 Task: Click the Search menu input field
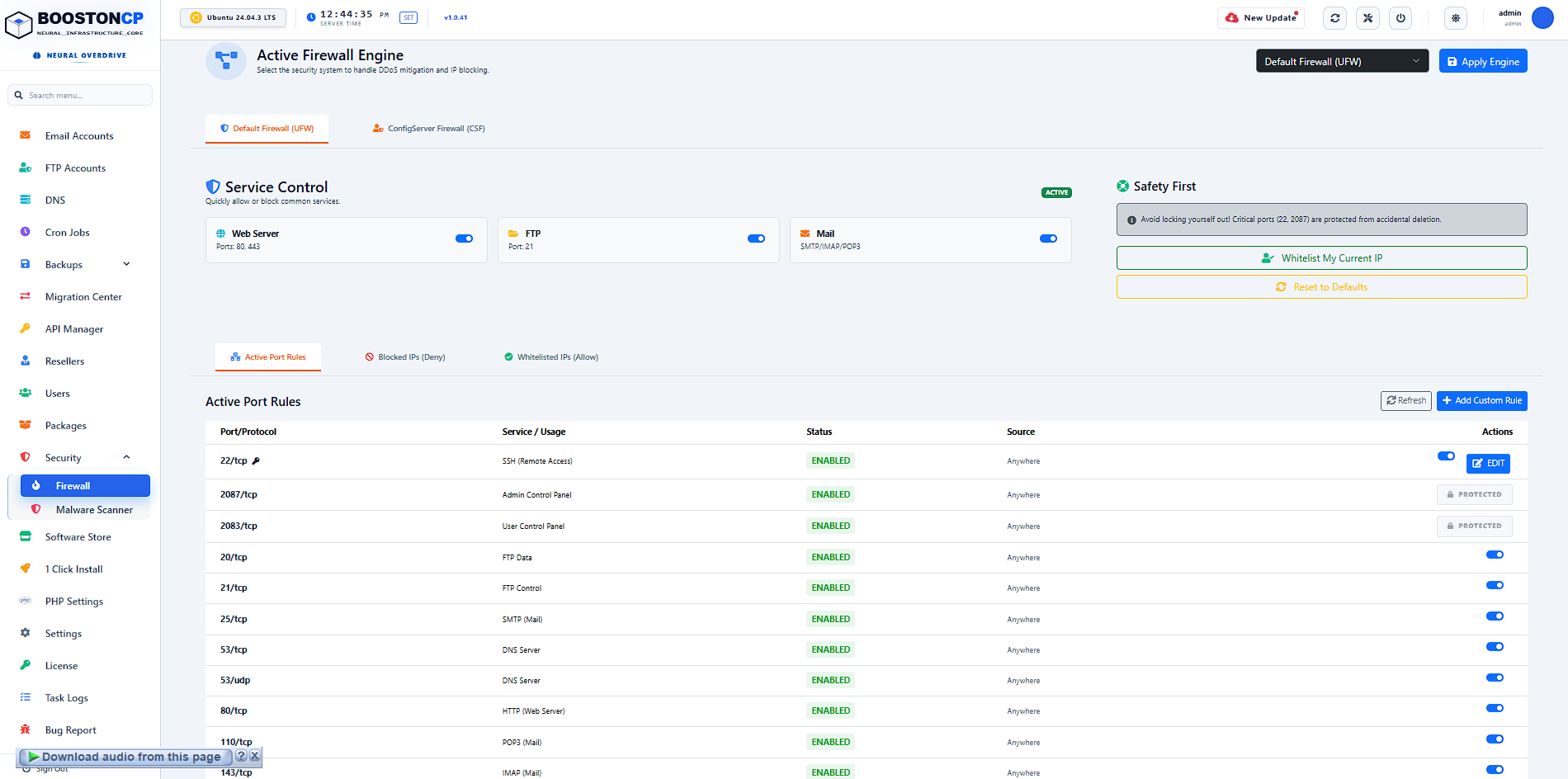pos(80,95)
